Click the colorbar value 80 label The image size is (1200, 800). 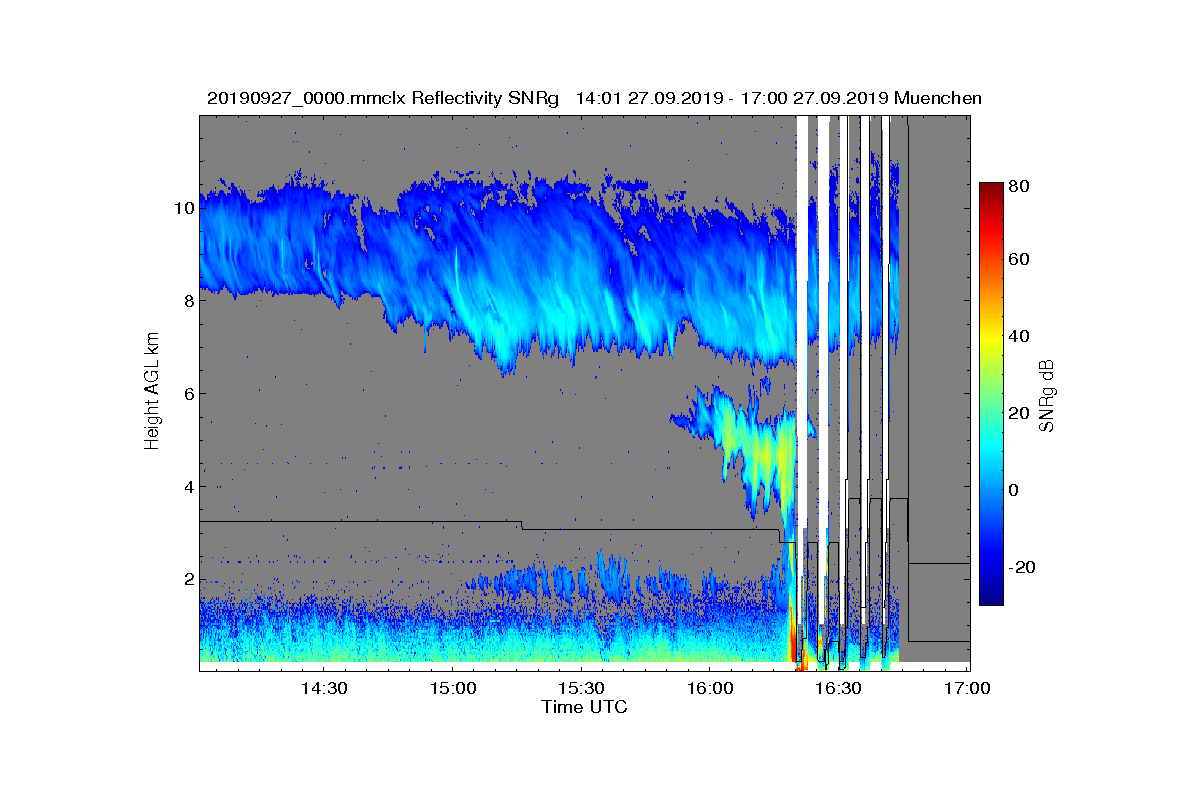point(1019,185)
